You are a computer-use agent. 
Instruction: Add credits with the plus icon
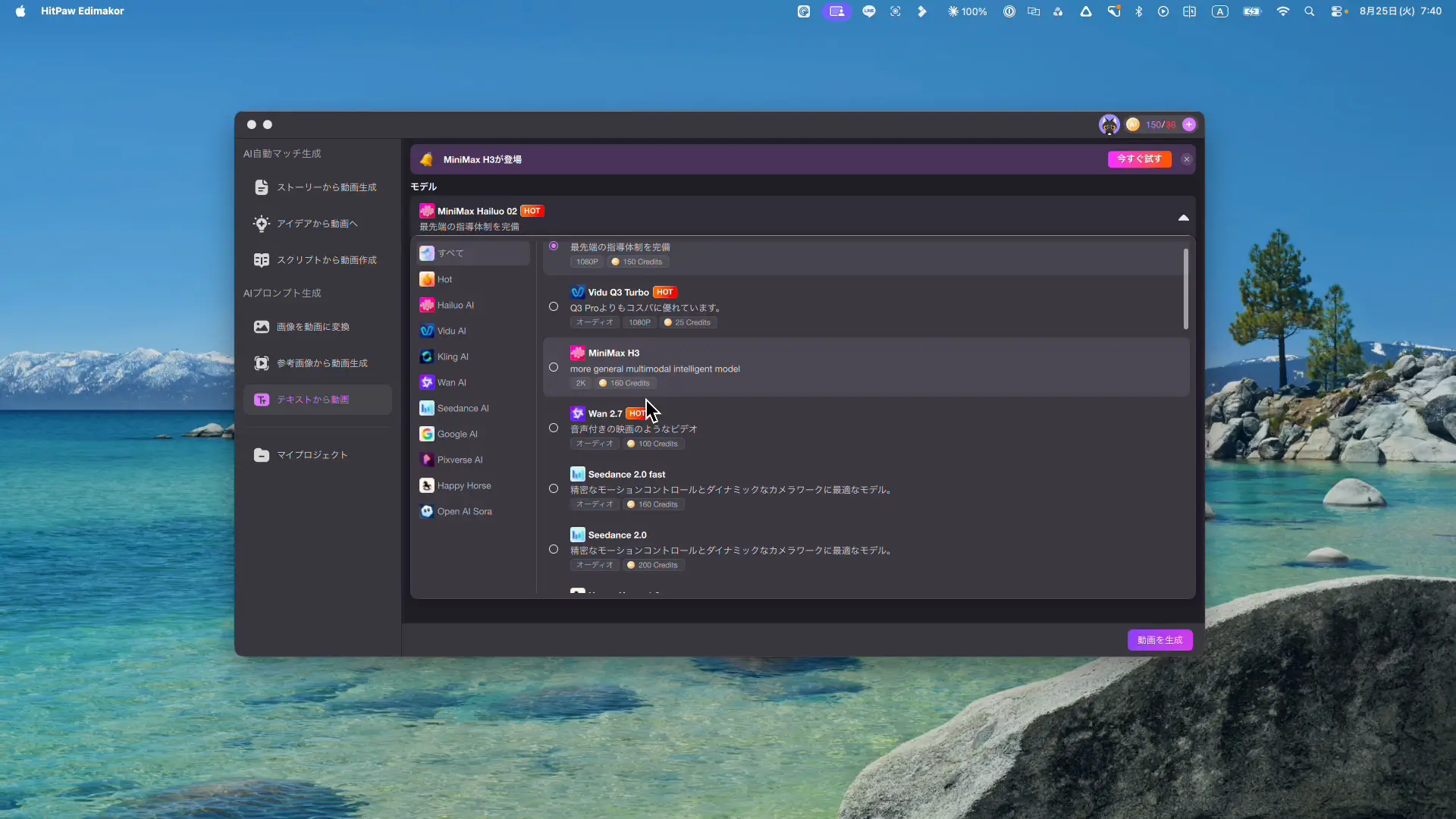(x=1189, y=124)
